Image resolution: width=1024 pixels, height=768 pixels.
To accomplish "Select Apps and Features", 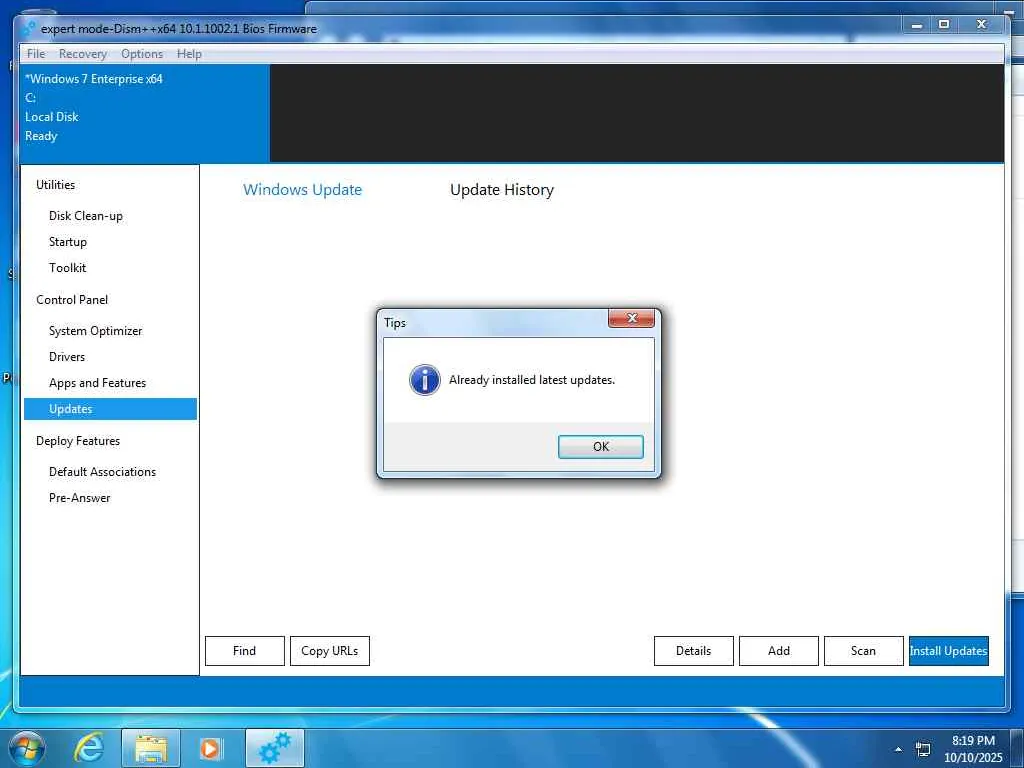I will pyautogui.click(x=97, y=383).
